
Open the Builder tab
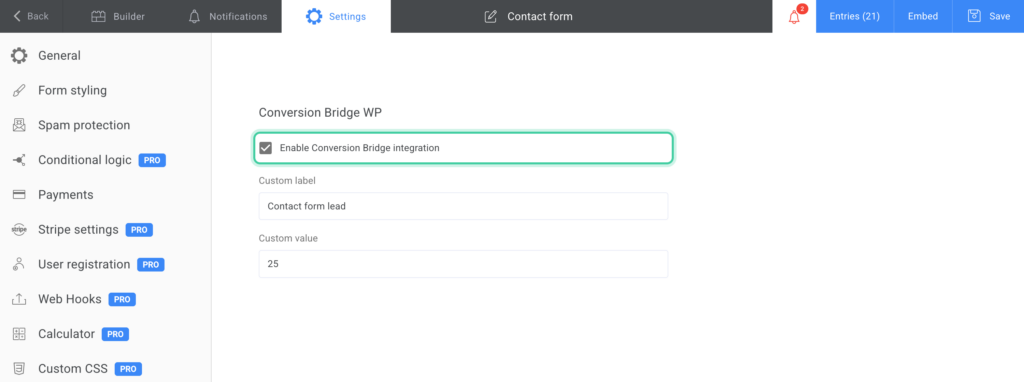(x=118, y=16)
